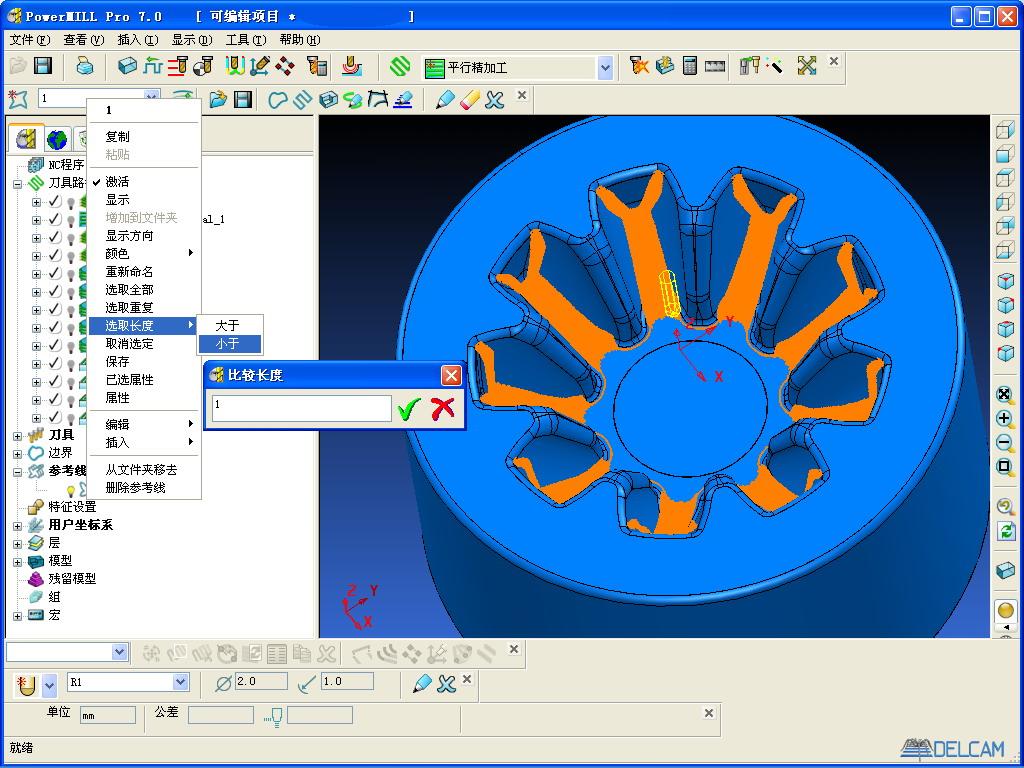Open the 颜色 submenu in the context menu
Viewport: 1024px width, 768px height.
click(144, 253)
